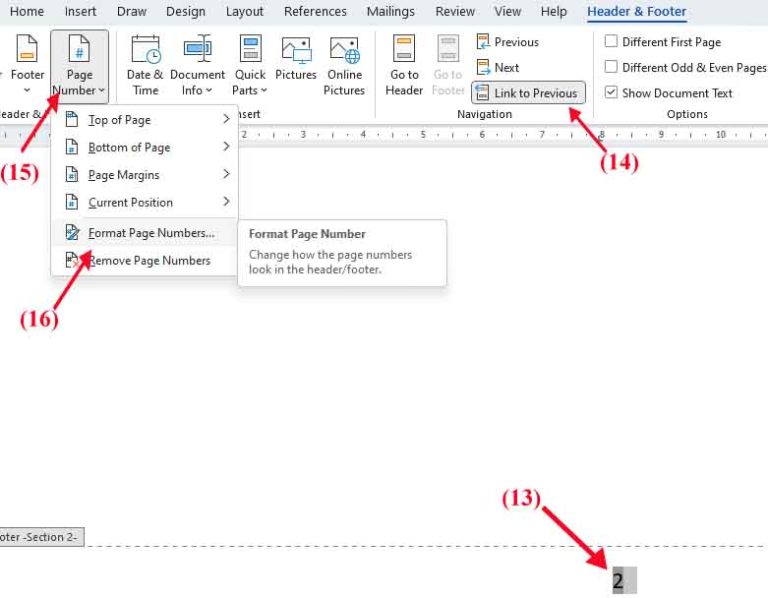Toggle Link to Previous

(x=528, y=93)
